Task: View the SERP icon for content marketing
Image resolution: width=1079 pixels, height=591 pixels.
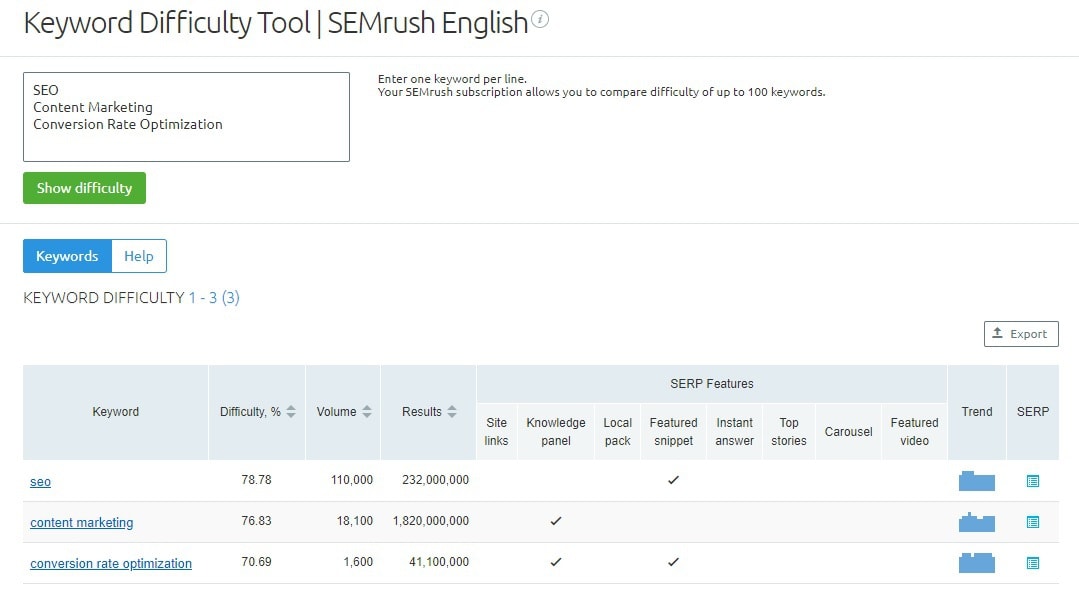Action: (1033, 521)
